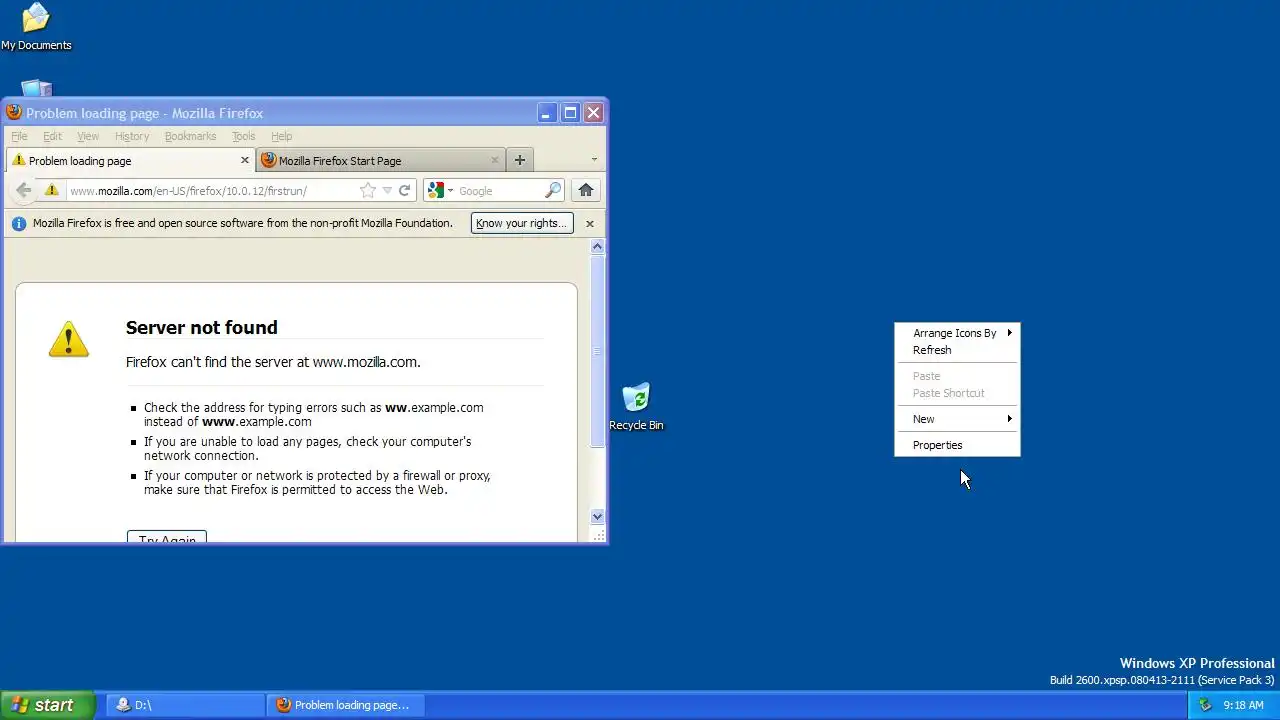The width and height of the screenshot is (1280, 720).
Task: Open the History menu
Action: click(131, 136)
